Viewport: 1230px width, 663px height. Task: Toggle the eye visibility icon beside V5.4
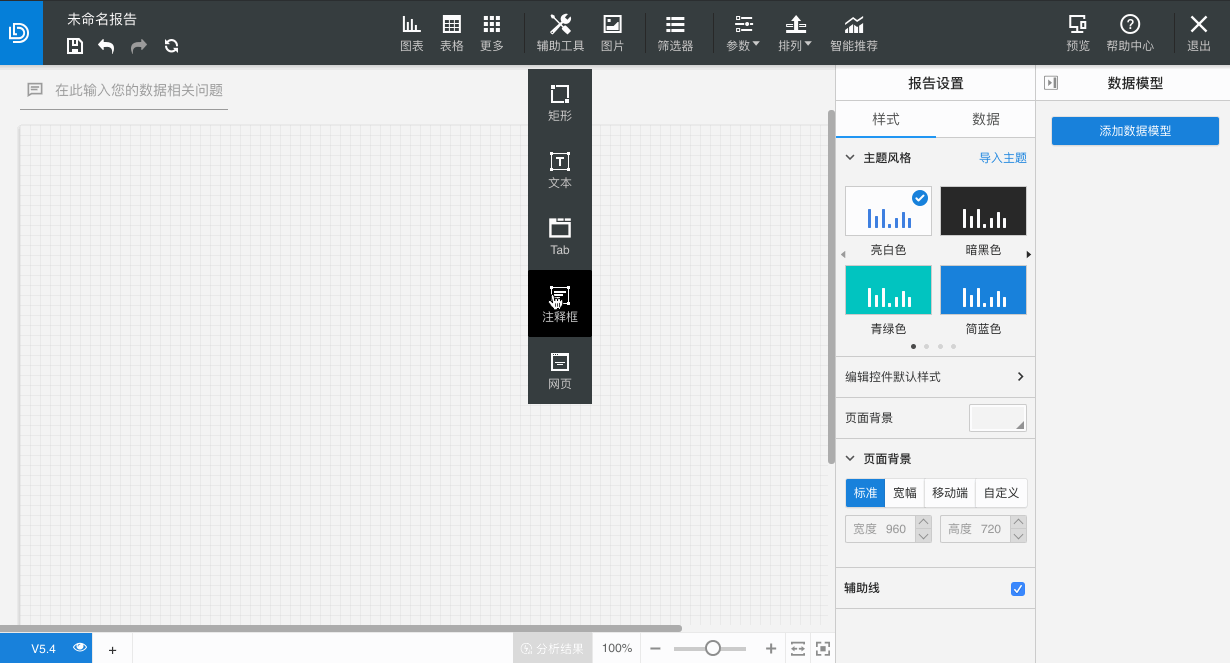(x=80, y=648)
